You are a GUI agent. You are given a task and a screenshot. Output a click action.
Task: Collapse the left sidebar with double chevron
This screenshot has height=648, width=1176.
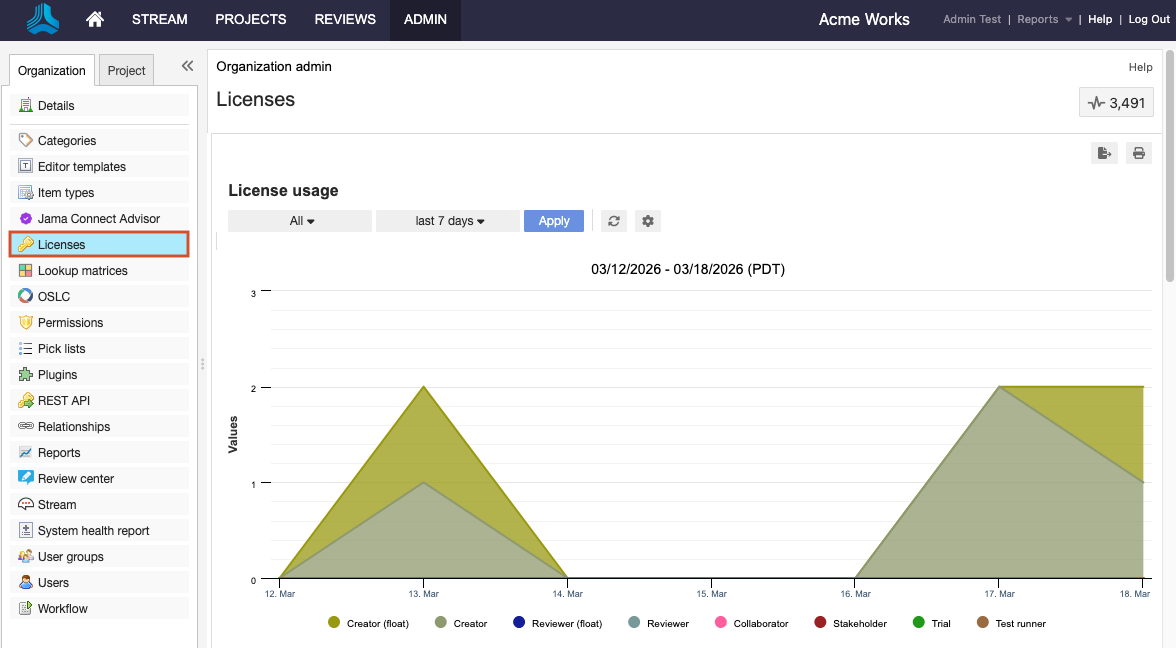click(187, 66)
